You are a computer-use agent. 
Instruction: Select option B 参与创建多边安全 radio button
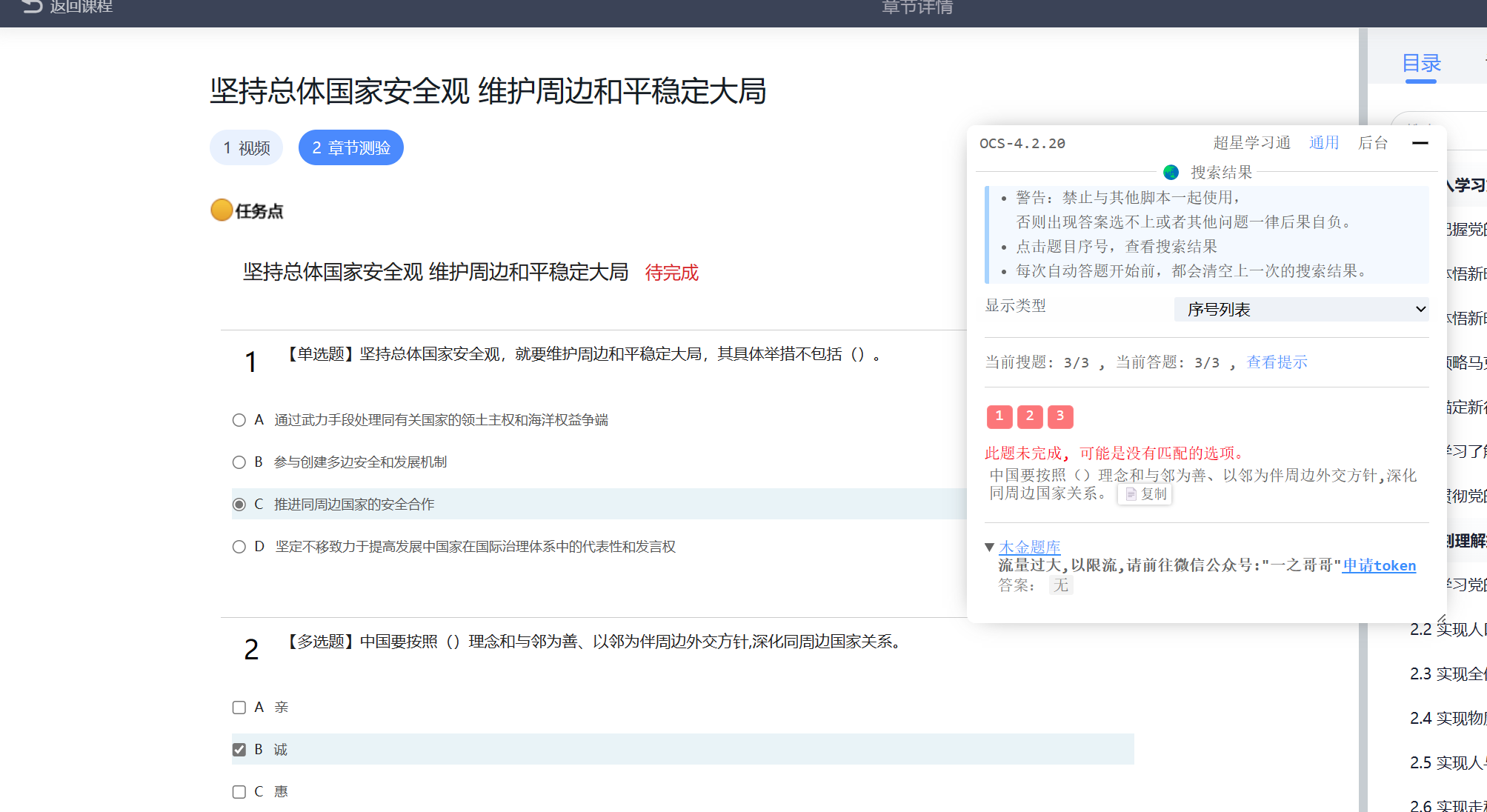[239, 462]
